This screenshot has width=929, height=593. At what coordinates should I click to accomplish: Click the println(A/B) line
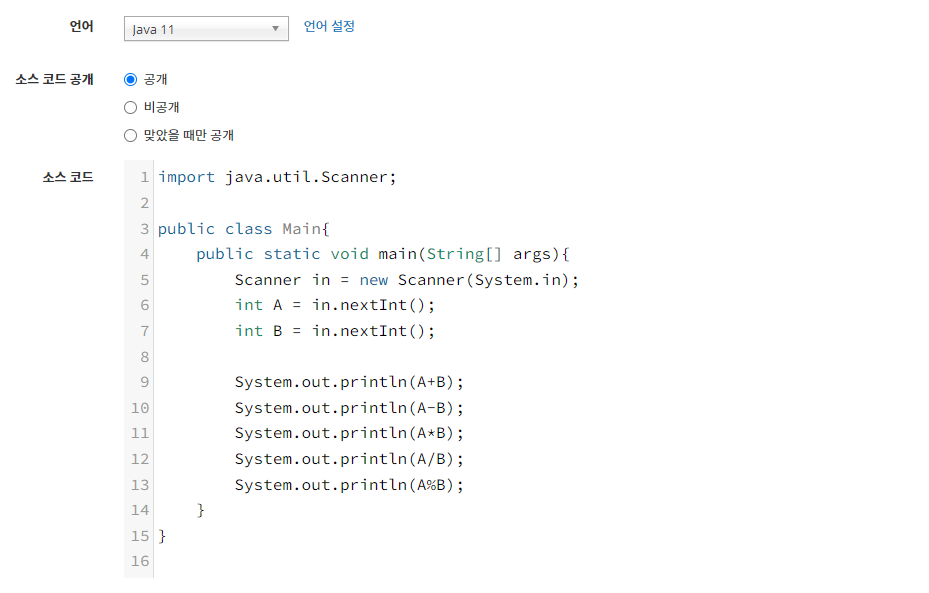(349, 459)
